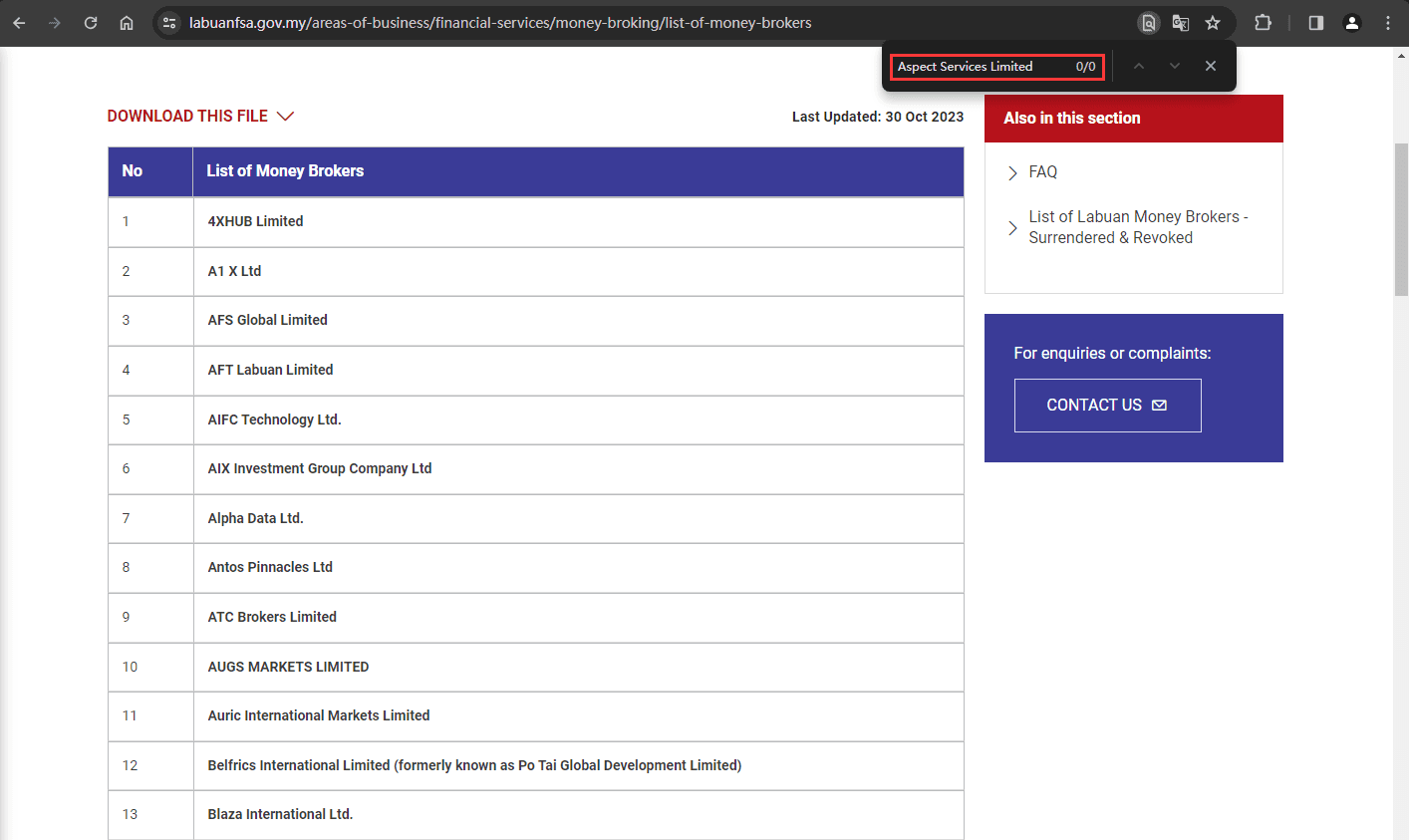Click row number 13 cell
1409x840 pixels.
[x=150, y=814]
